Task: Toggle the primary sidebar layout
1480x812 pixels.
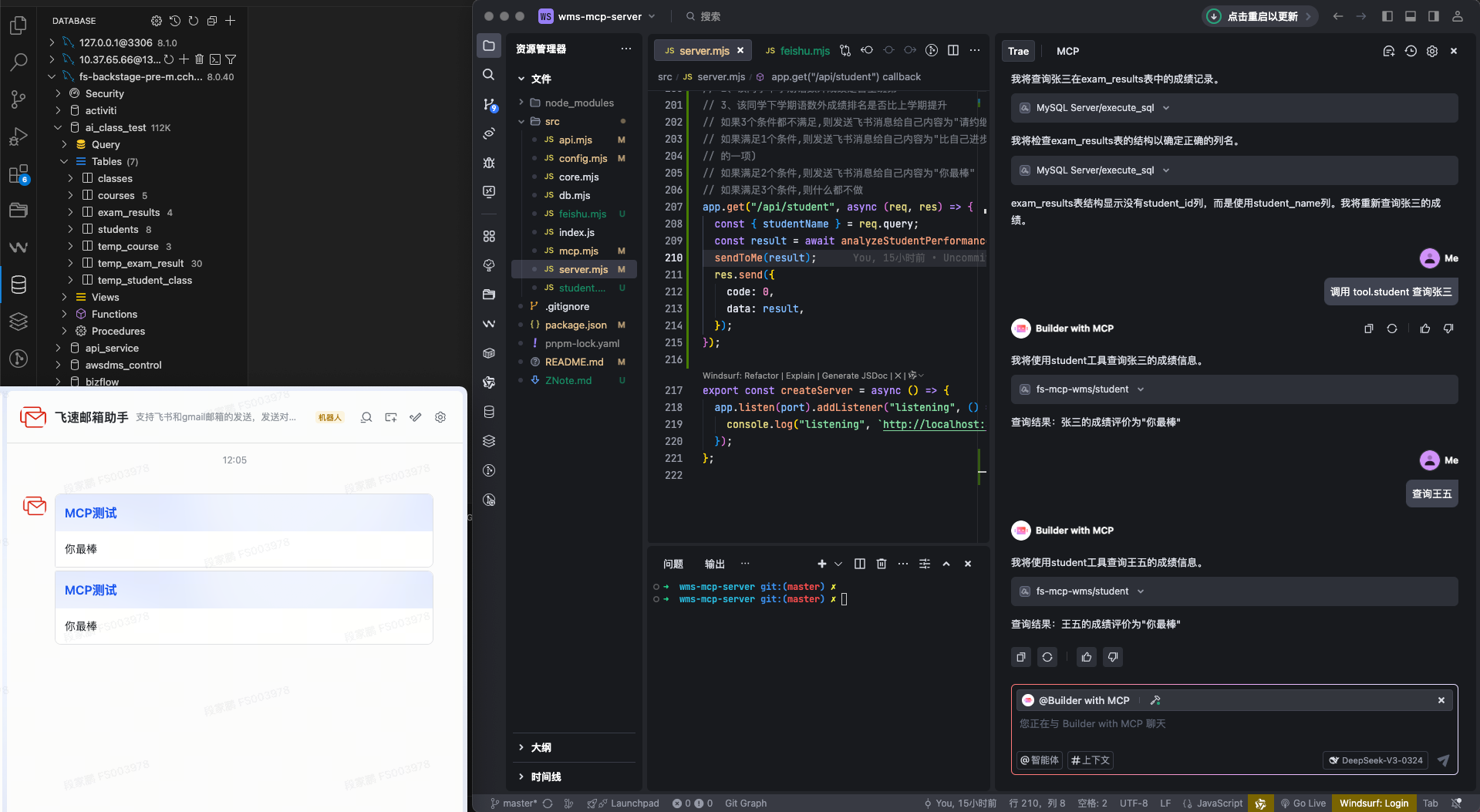Action: coord(1387,16)
